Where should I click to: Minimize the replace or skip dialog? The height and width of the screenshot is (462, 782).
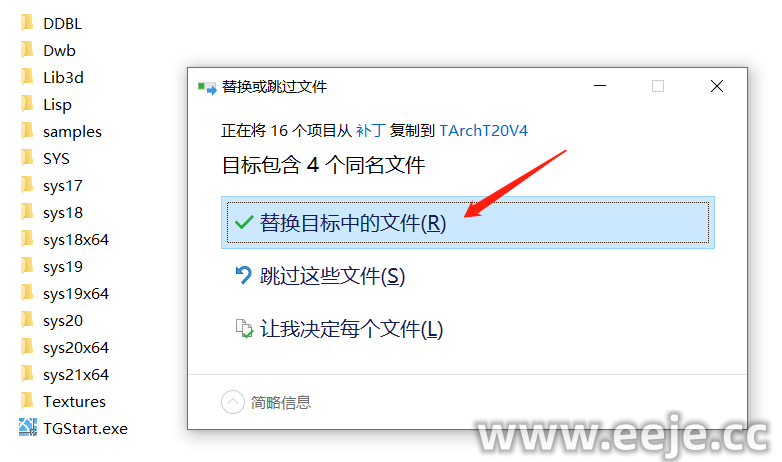600,86
